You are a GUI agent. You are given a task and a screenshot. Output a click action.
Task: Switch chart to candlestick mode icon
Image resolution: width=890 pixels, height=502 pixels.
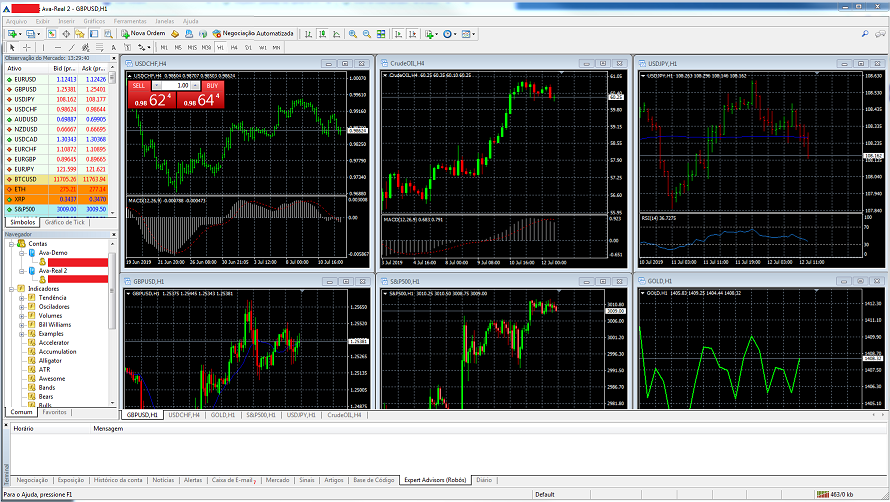tap(322, 34)
